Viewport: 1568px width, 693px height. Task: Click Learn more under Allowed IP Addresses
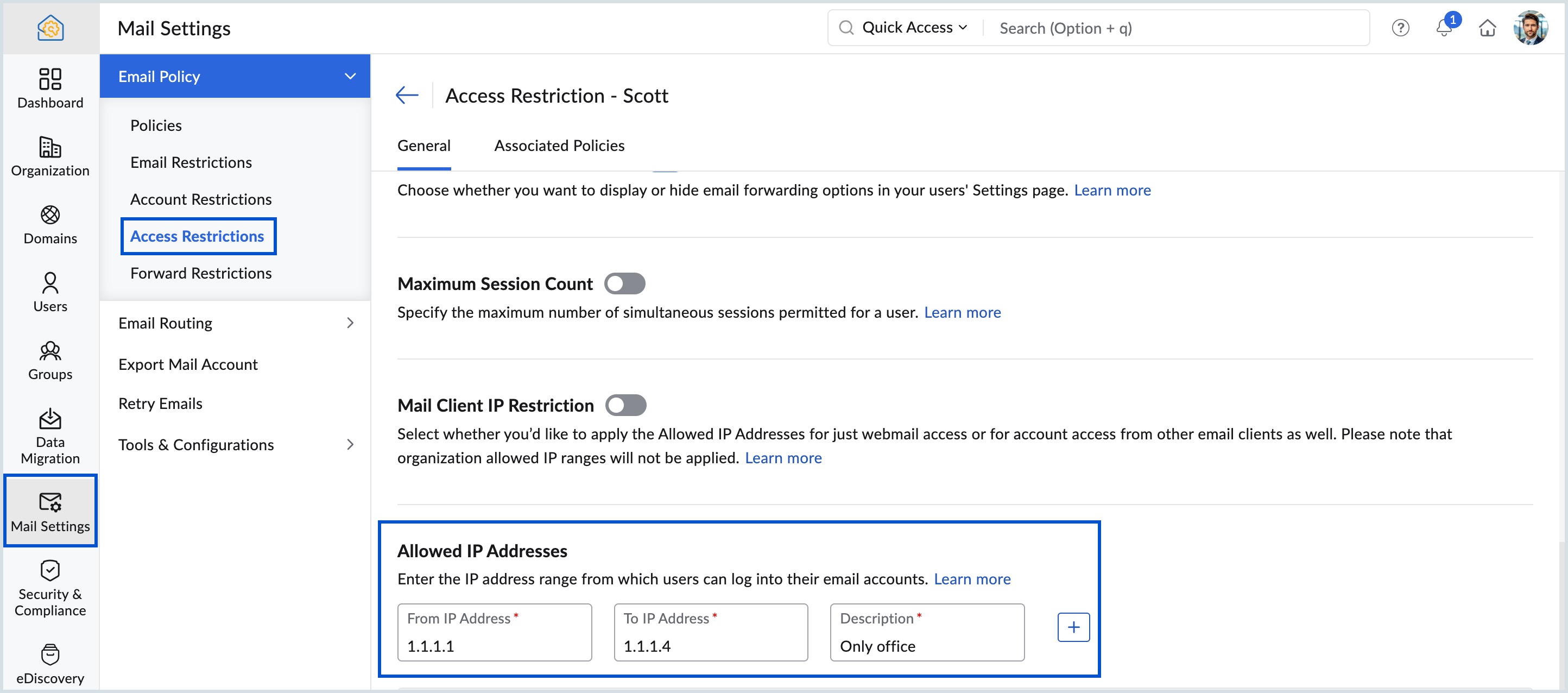click(971, 579)
